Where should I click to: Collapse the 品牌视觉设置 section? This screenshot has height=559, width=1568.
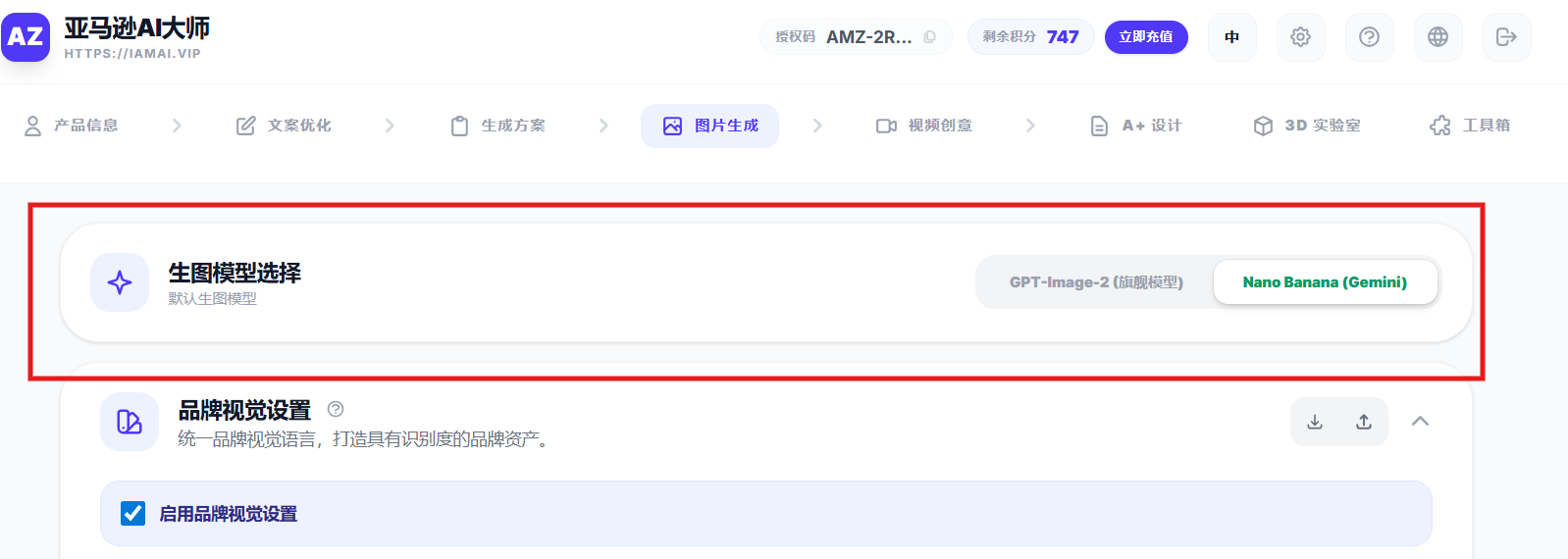pos(1420,422)
